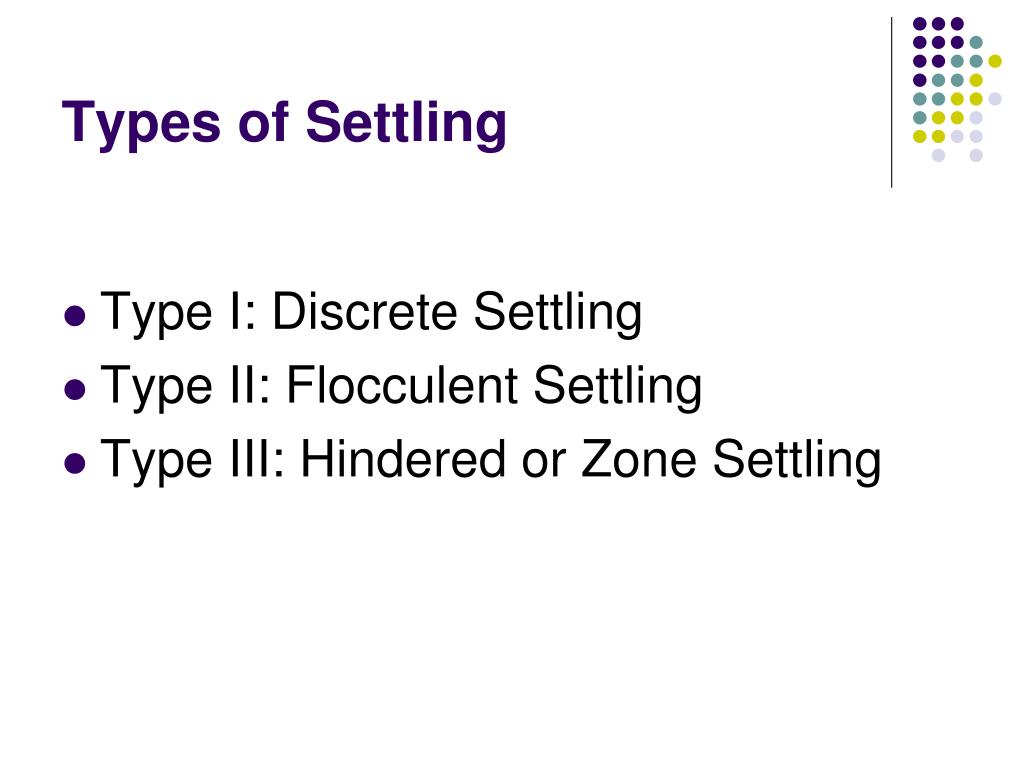This screenshot has width=1024, height=768.
Task: Click the bullet dot before Type III
Action: 76,464
